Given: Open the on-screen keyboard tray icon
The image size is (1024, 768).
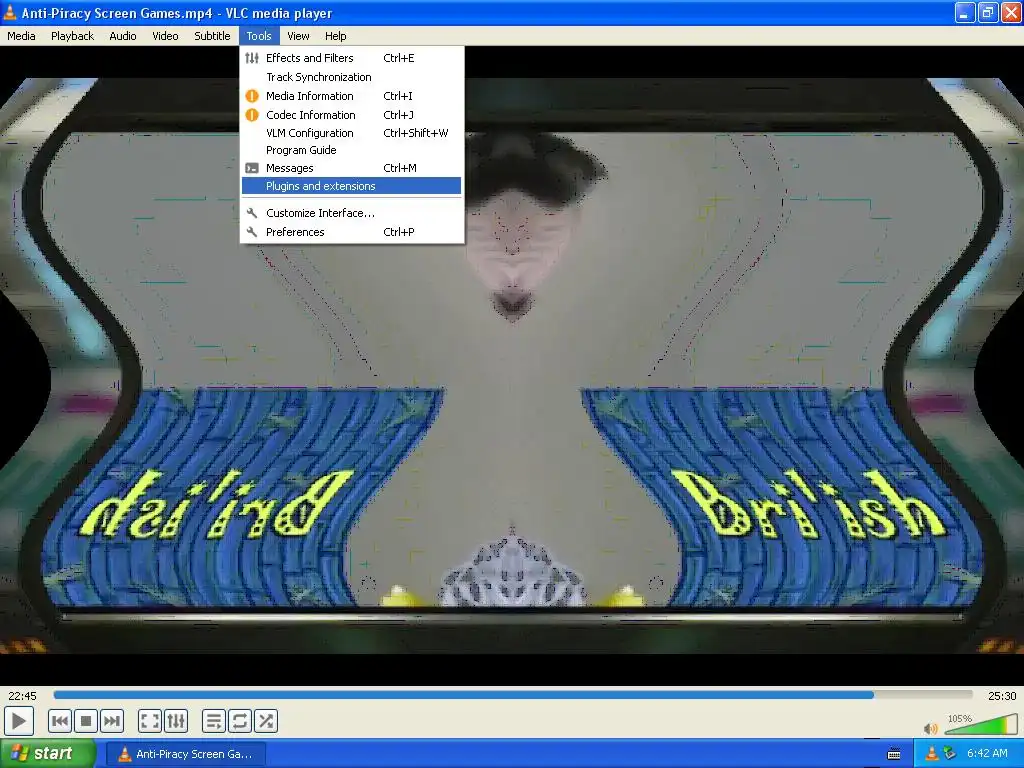Looking at the screenshot, I should (x=894, y=754).
